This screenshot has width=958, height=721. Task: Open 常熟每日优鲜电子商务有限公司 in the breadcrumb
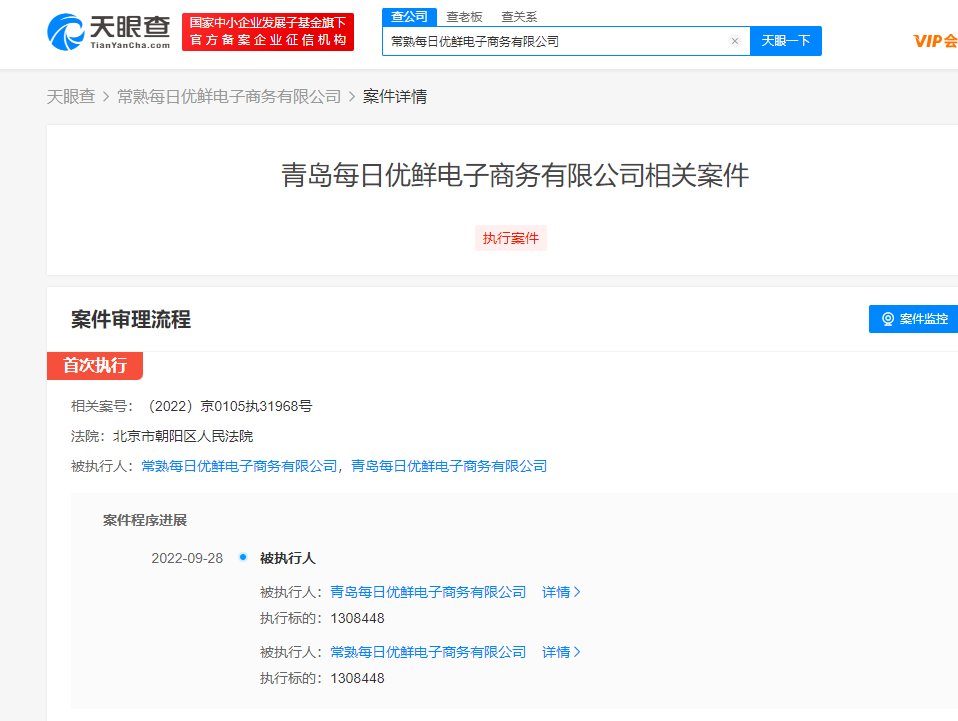[229, 96]
